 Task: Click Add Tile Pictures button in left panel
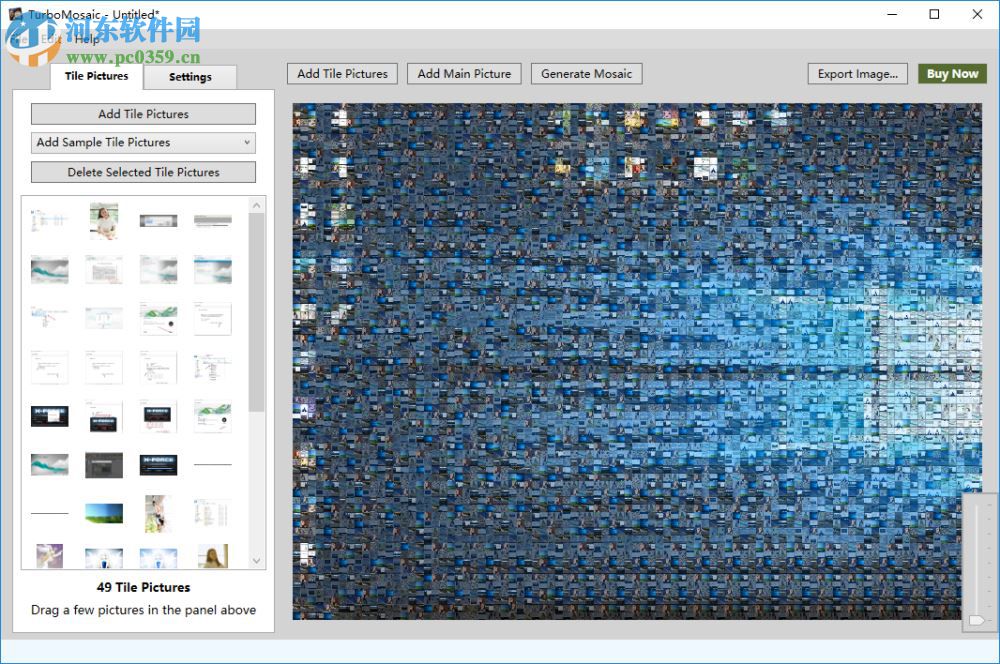point(143,114)
